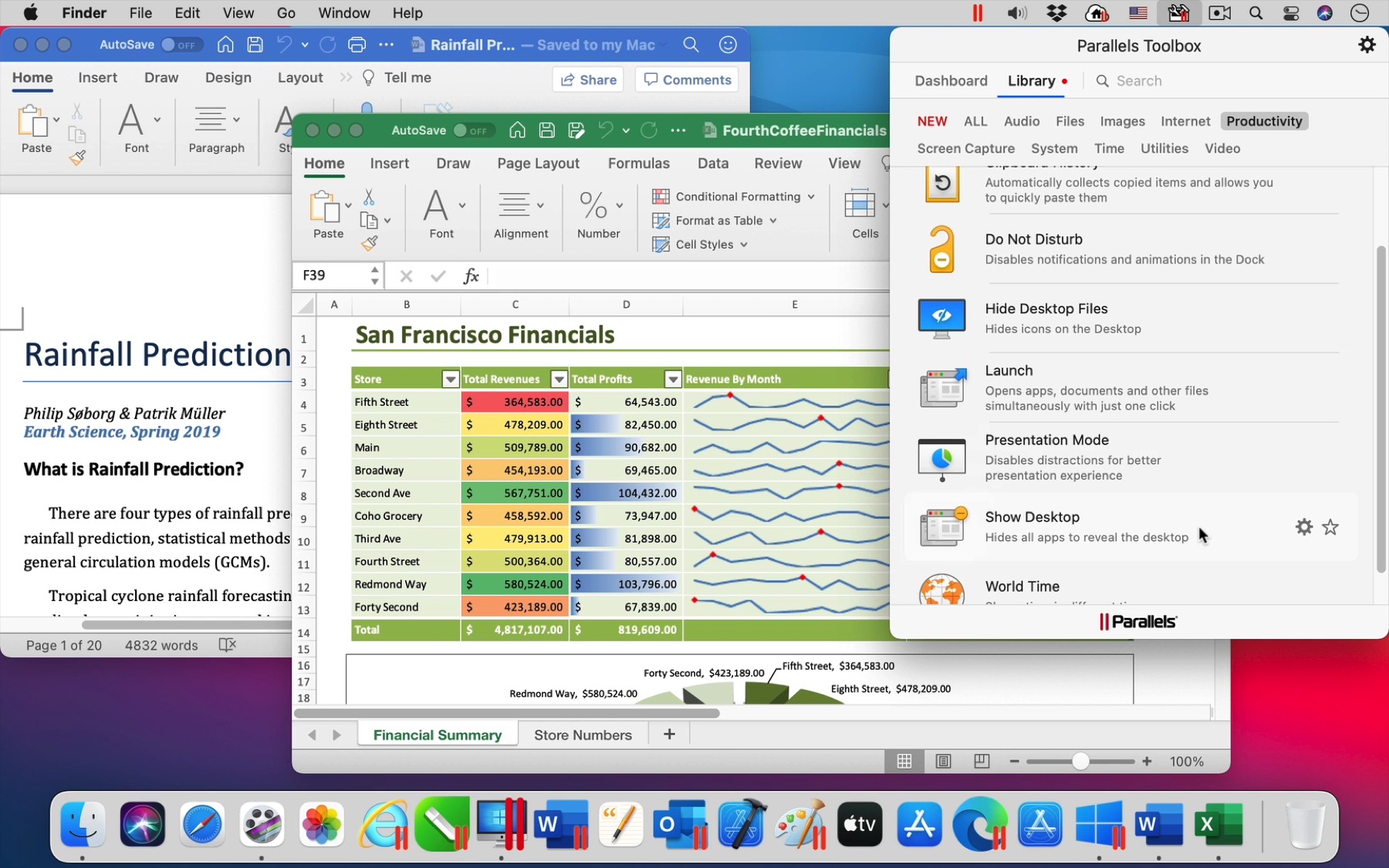Expand the Undo dropdown arrow in Excel
The height and width of the screenshot is (868, 1389).
click(x=625, y=130)
